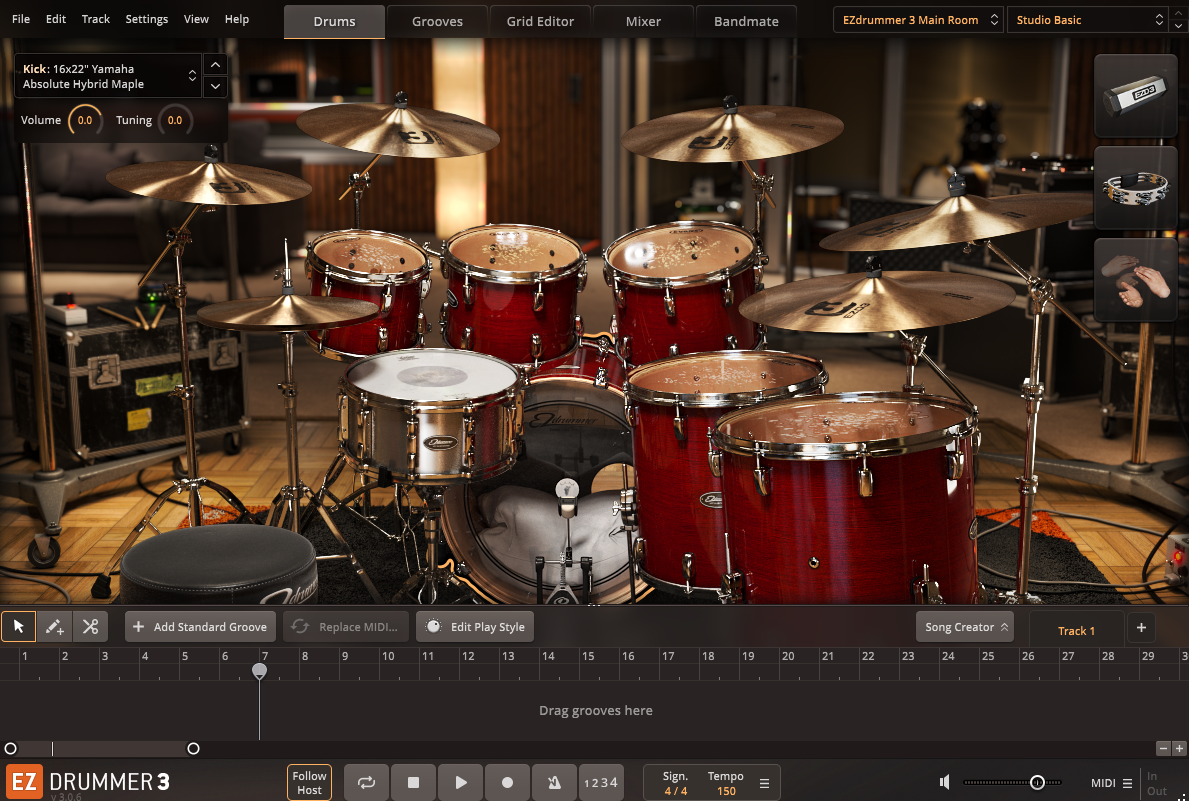Open the Studio Basic preset dropdown
The image size is (1189, 801).
(1087, 19)
